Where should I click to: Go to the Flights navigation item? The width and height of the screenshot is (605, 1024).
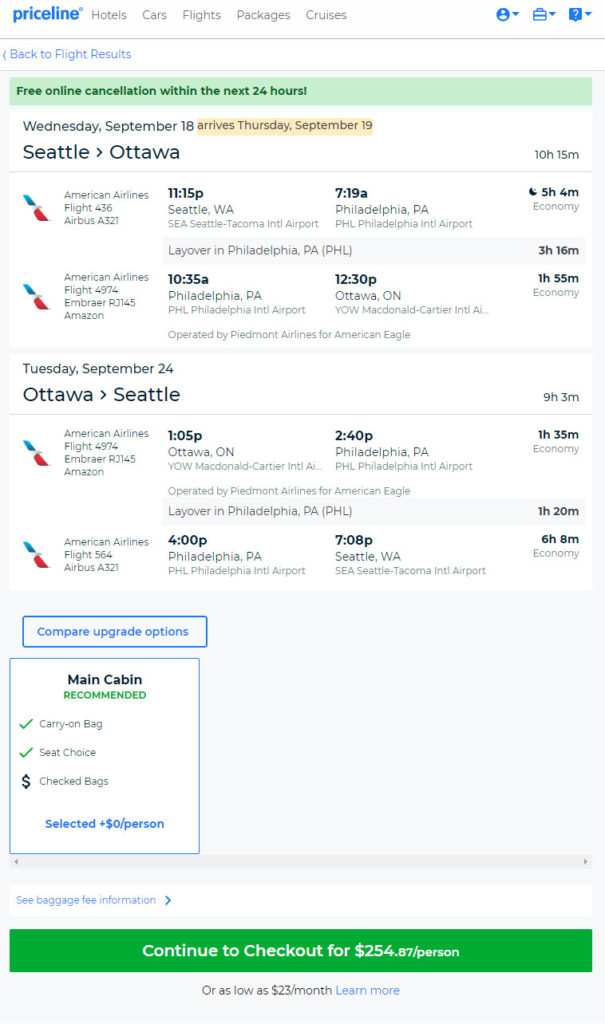coord(201,15)
